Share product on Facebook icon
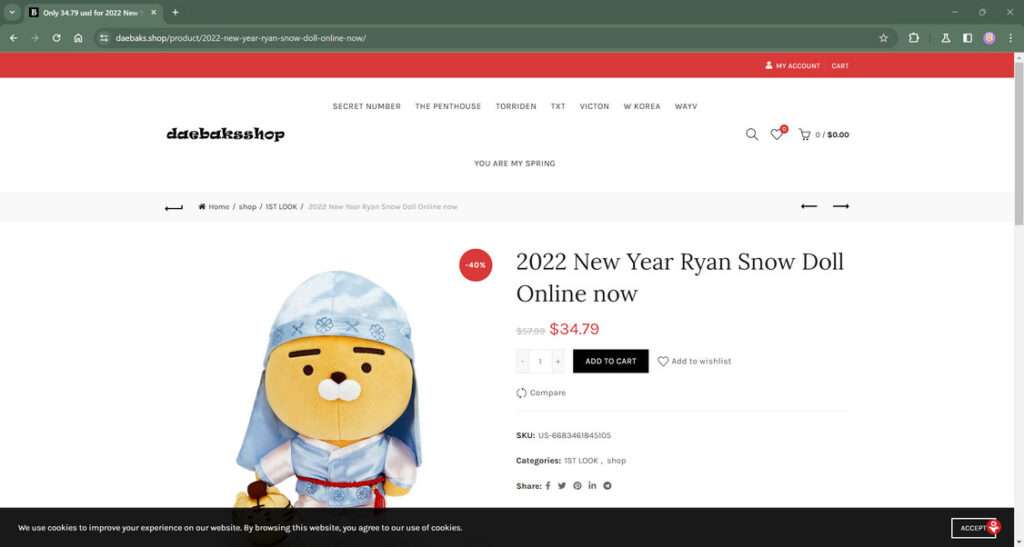The image size is (1024, 547). 548,486
